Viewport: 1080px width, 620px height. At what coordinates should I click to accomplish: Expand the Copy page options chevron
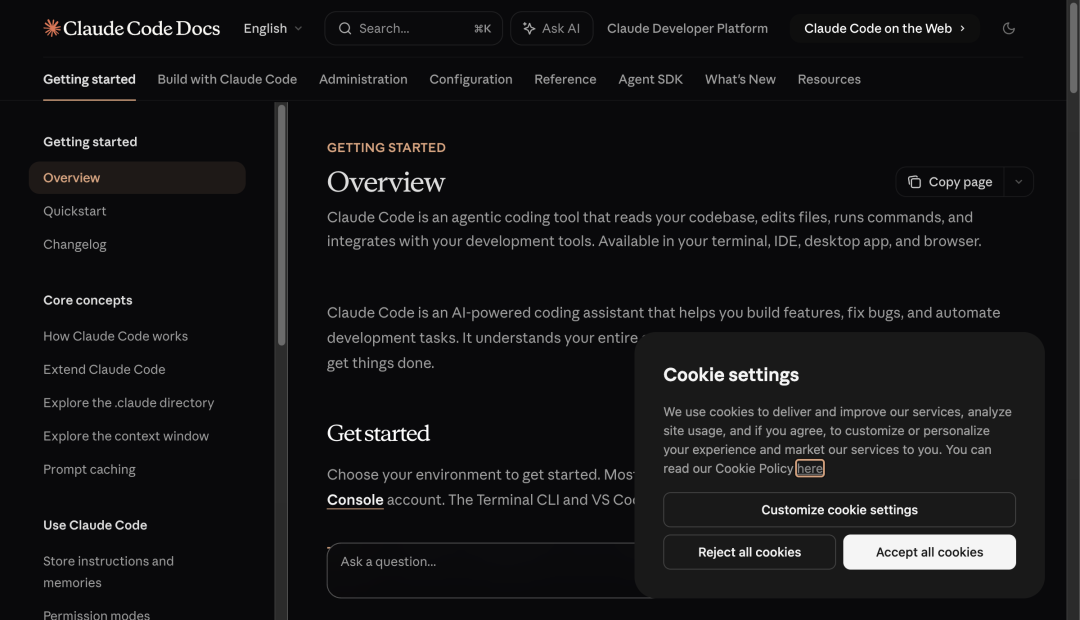coord(1019,182)
